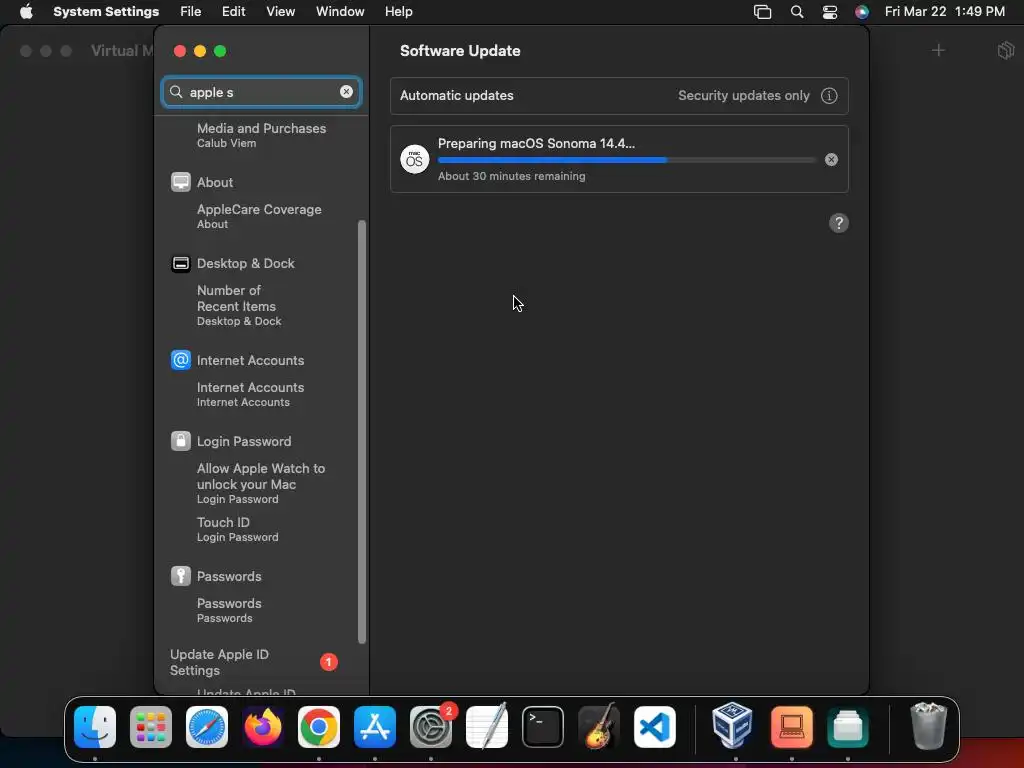This screenshot has width=1024, height=768.
Task: Click plus button in background Virtual Machine window
Action: click(938, 50)
